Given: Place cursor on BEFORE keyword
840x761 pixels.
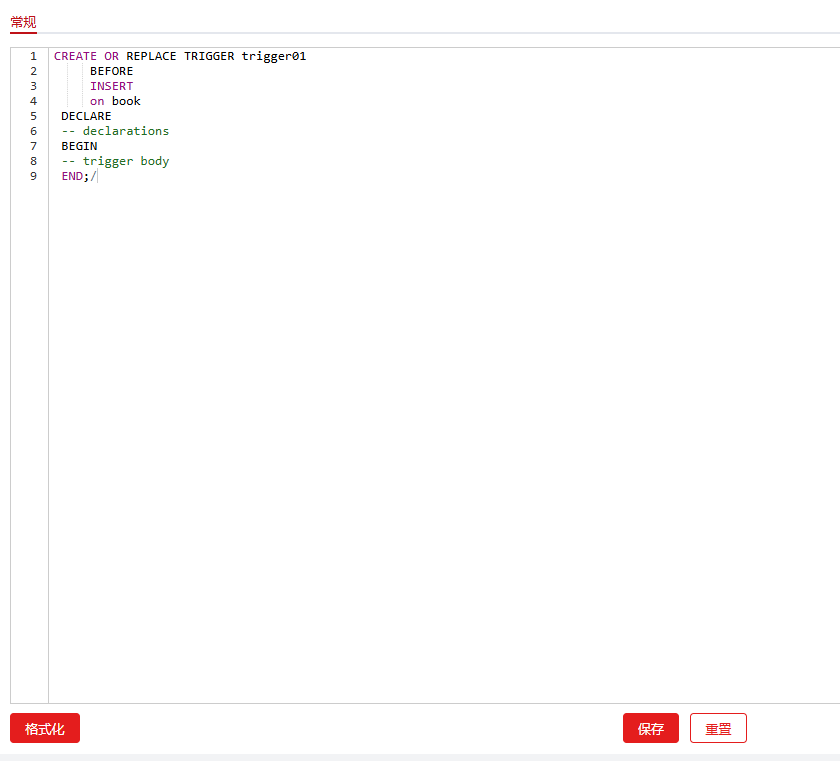Looking at the screenshot, I should [x=111, y=71].
